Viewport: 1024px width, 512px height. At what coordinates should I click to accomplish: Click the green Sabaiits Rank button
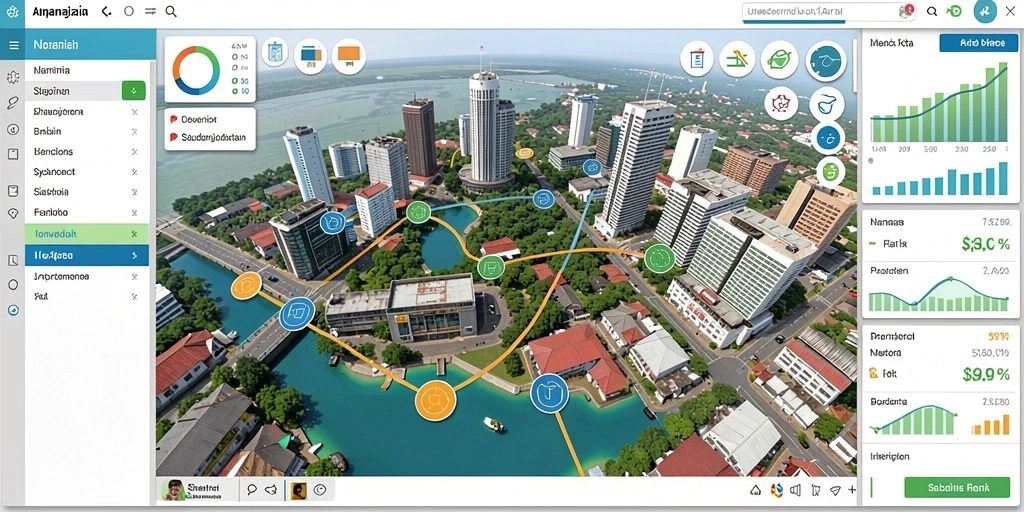tap(957, 487)
